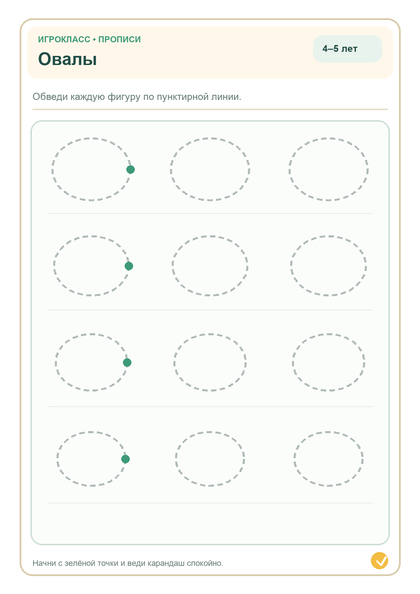Click the Овалы heading
The height and width of the screenshot is (594, 420).
click(x=67, y=59)
